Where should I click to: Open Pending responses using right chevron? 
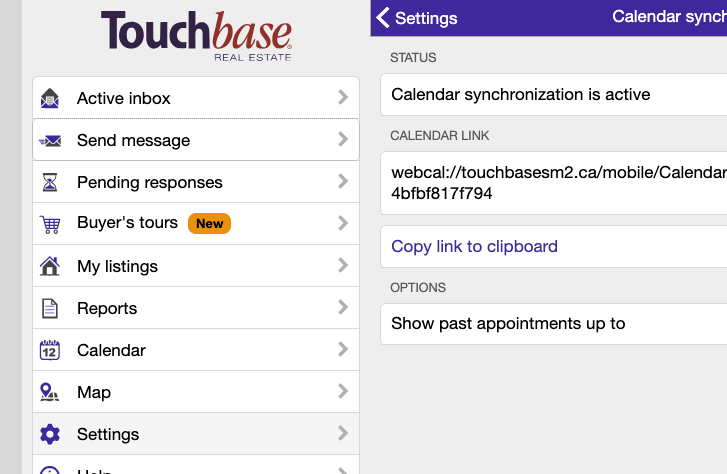(343, 182)
